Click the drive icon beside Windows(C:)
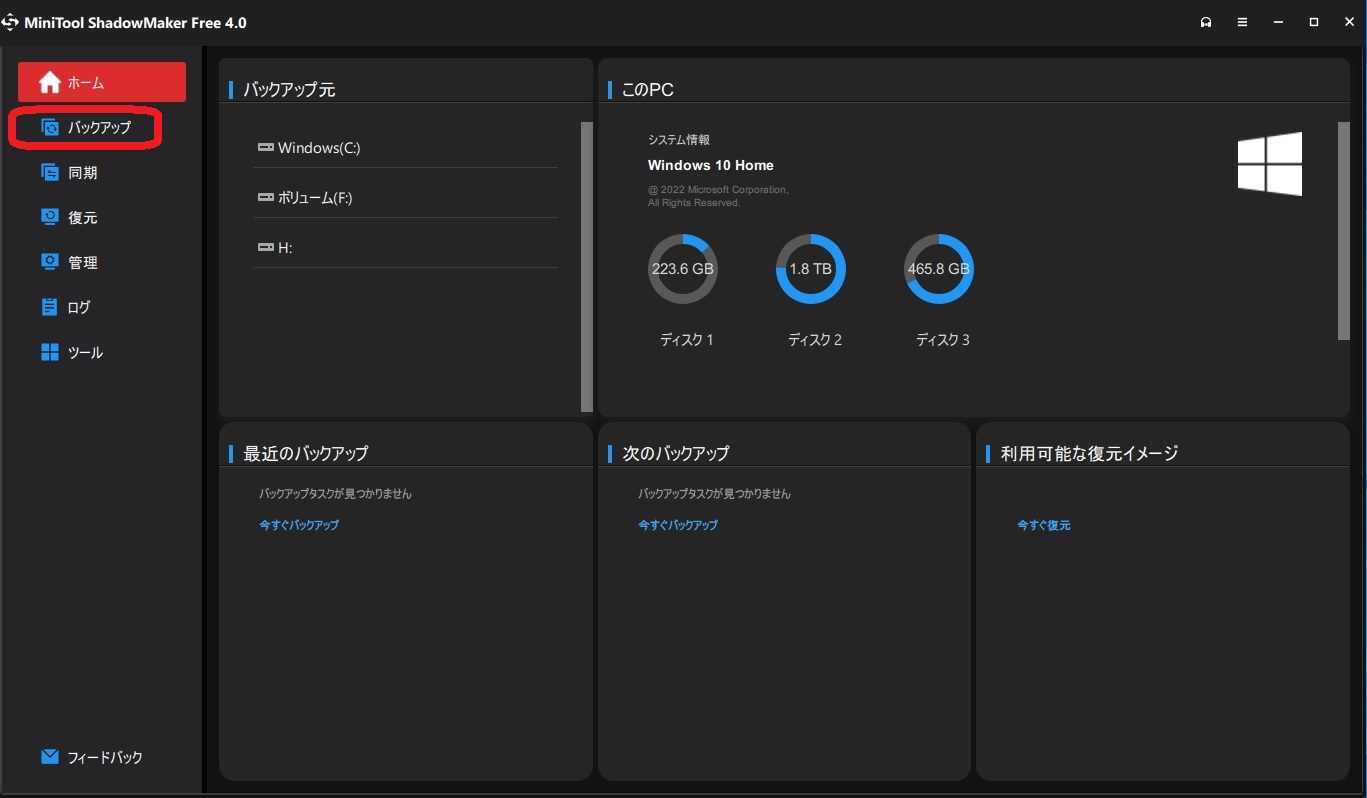 [265, 147]
